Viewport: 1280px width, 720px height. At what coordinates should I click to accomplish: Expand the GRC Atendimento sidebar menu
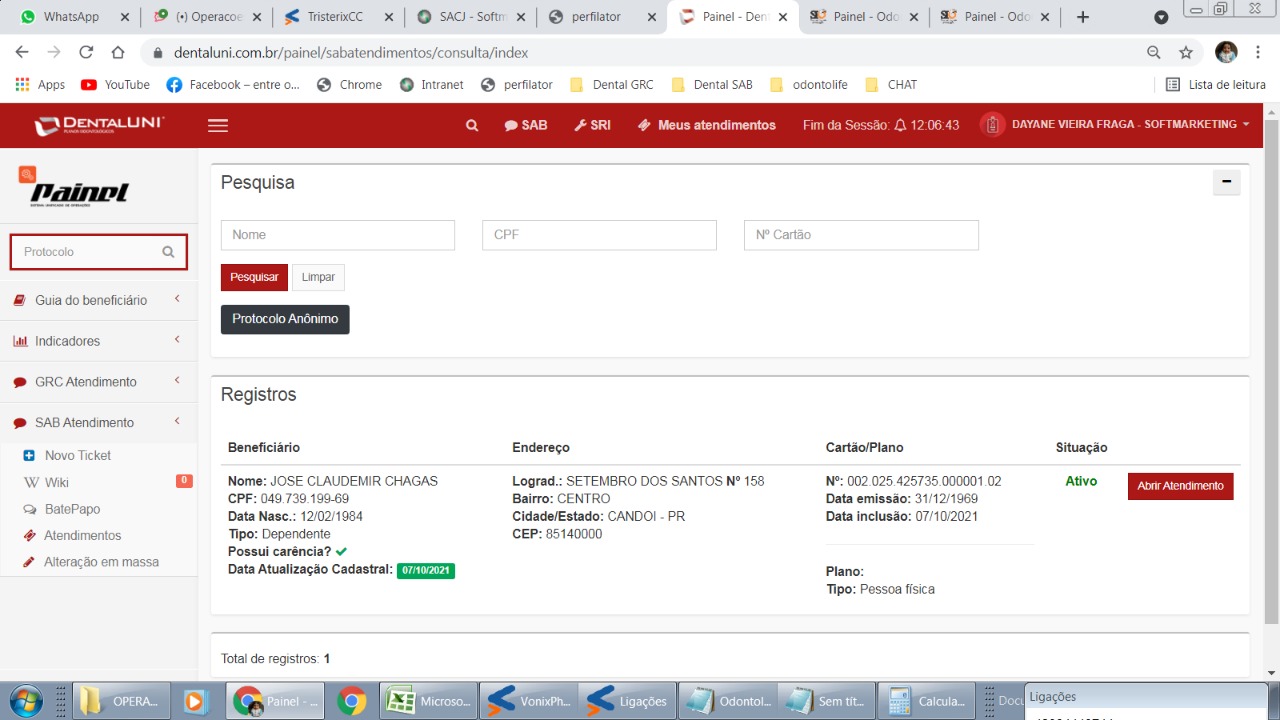(x=85, y=382)
